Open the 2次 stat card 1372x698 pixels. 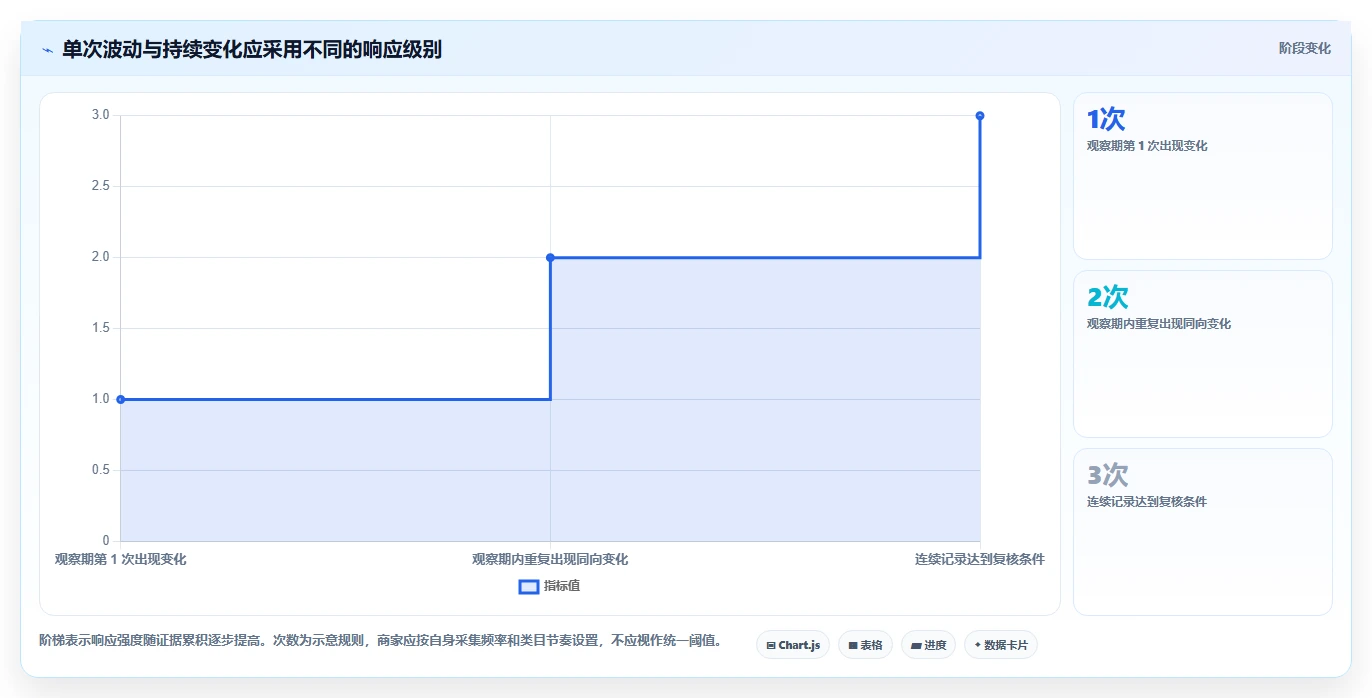click(x=1202, y=354)
